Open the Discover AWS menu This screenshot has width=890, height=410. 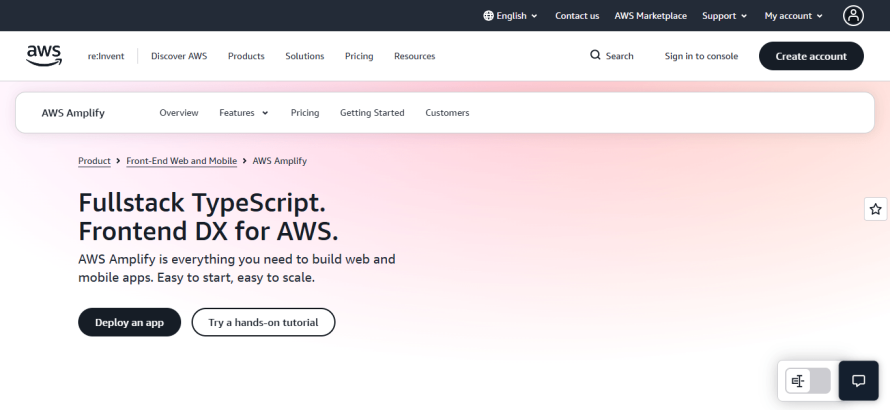click(x=179, y=56)
